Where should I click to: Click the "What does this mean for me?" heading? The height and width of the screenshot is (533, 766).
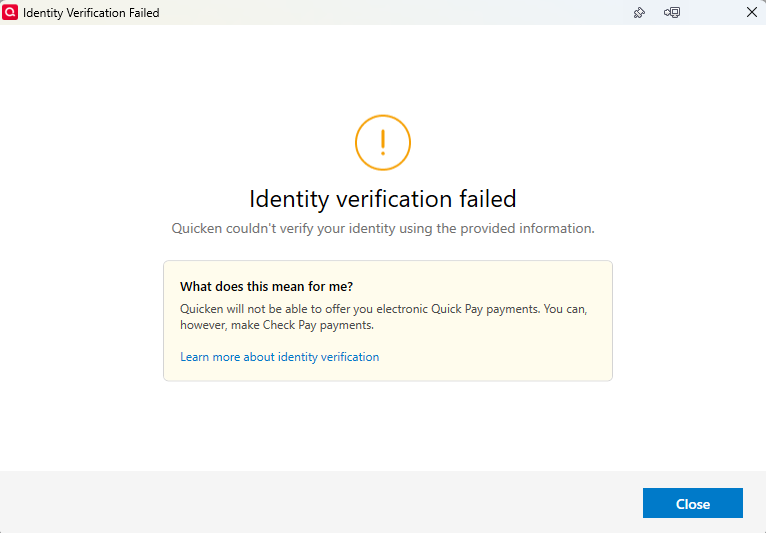pos(266,287)
